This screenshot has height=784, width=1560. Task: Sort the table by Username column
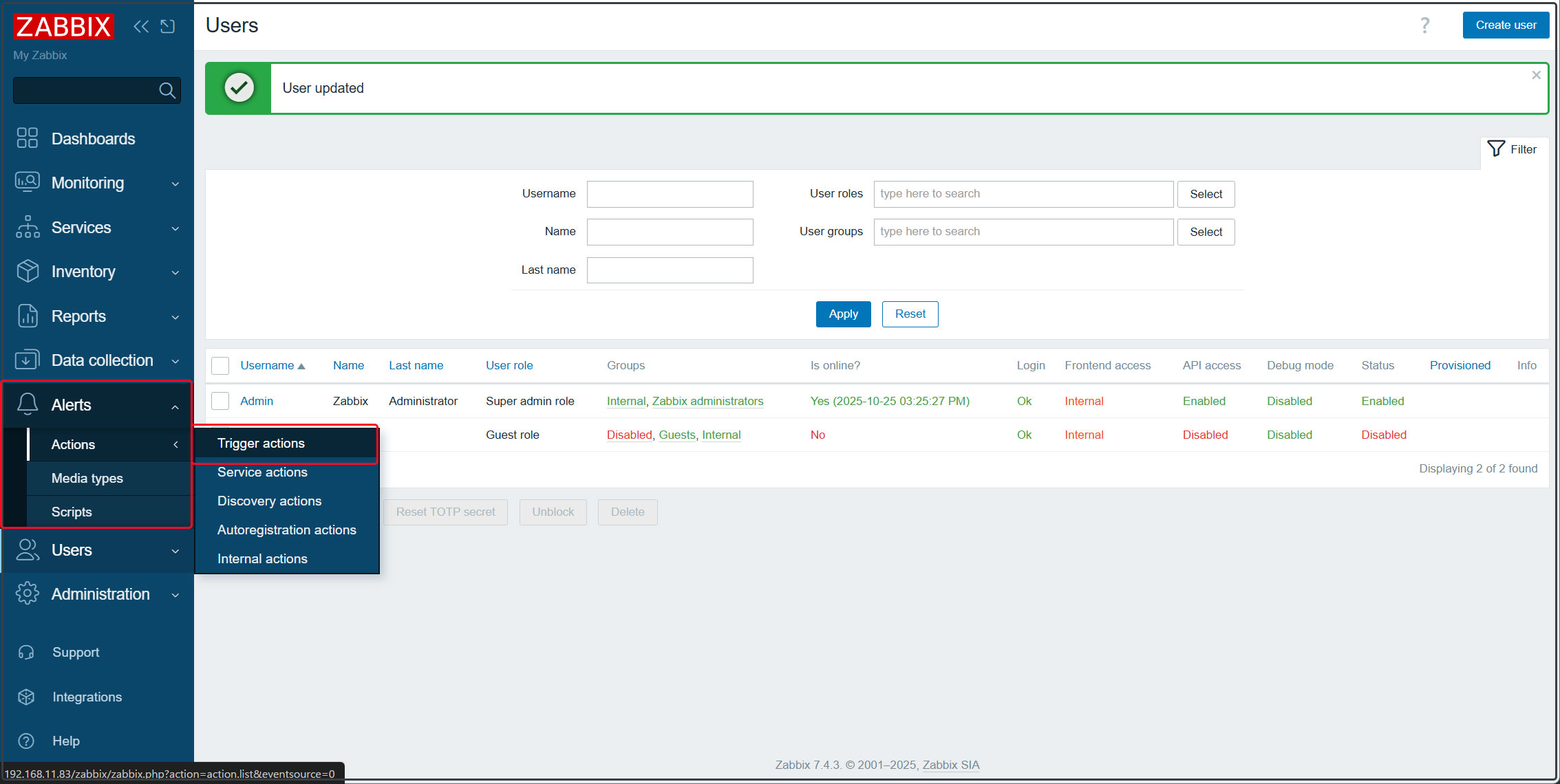[x=267, y=365]
